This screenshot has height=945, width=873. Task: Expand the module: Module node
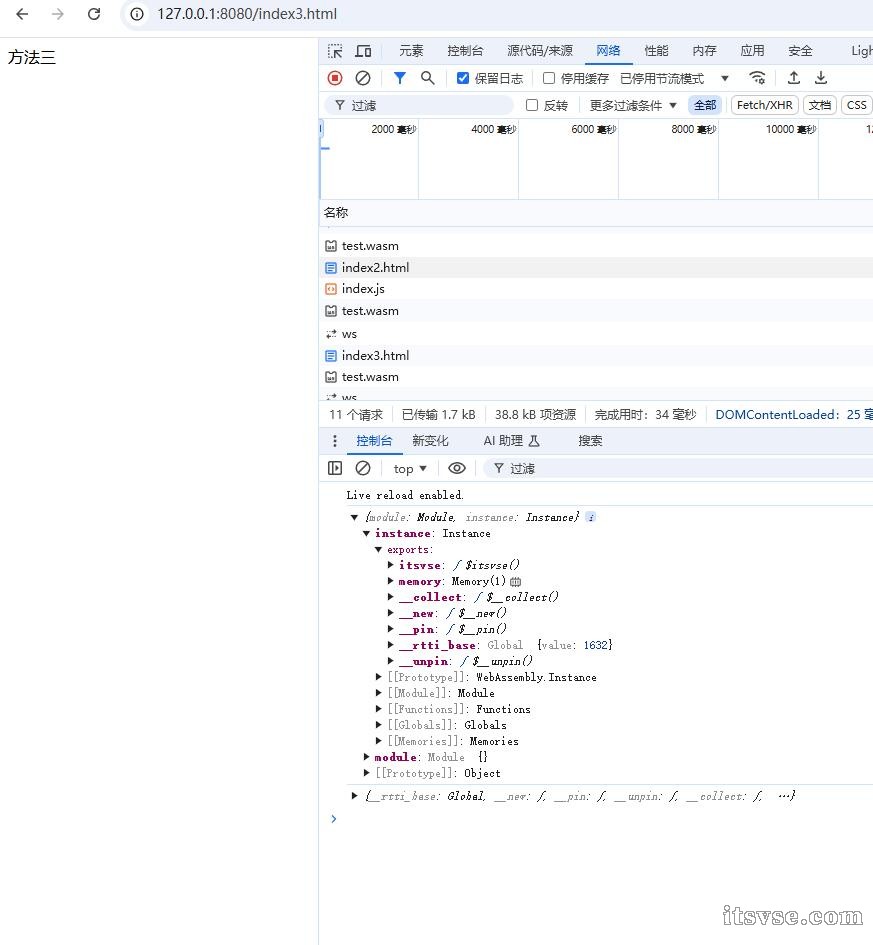366,757
